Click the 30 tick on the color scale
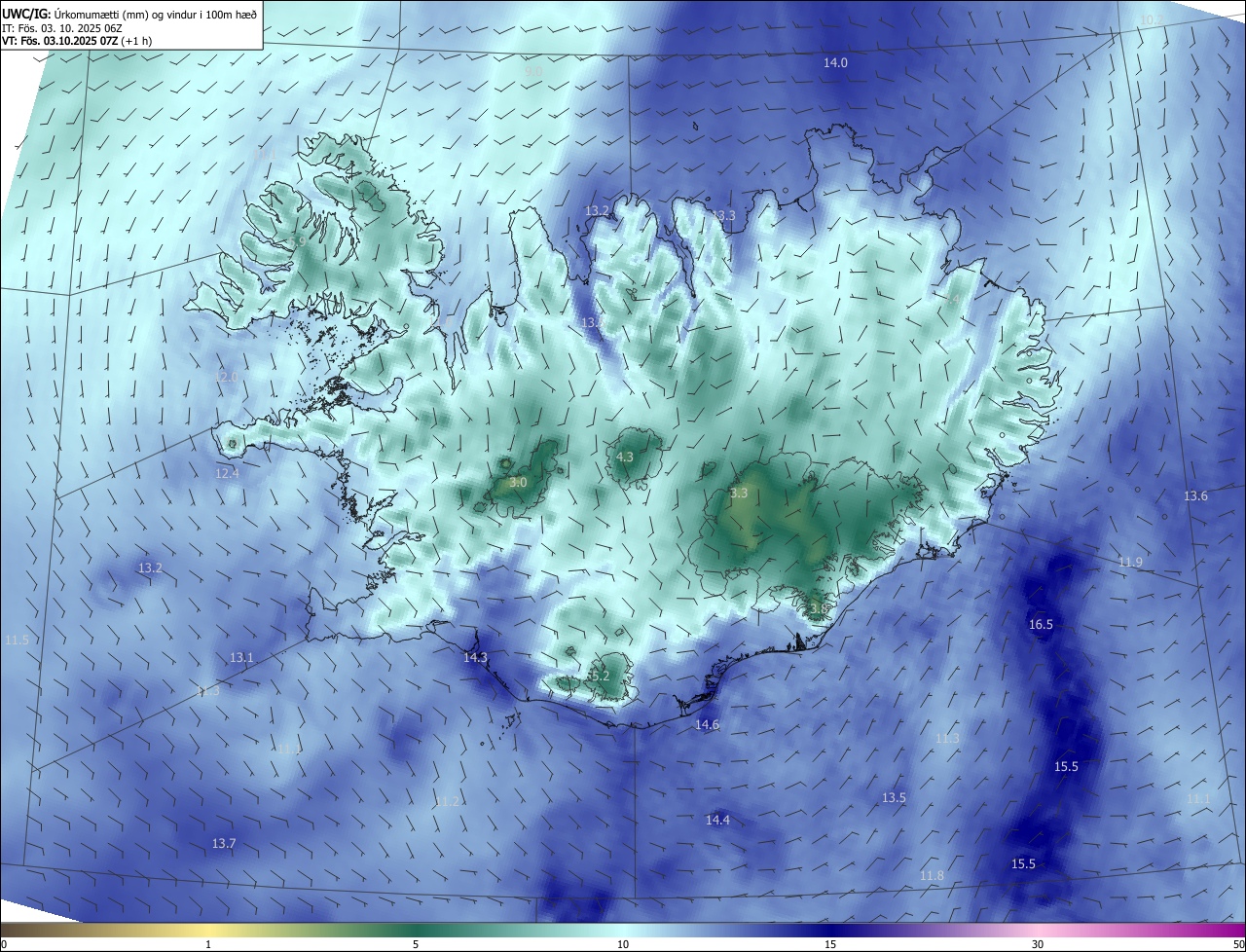This screenshot has height=952, width=1246. (x=1038, y=944)
